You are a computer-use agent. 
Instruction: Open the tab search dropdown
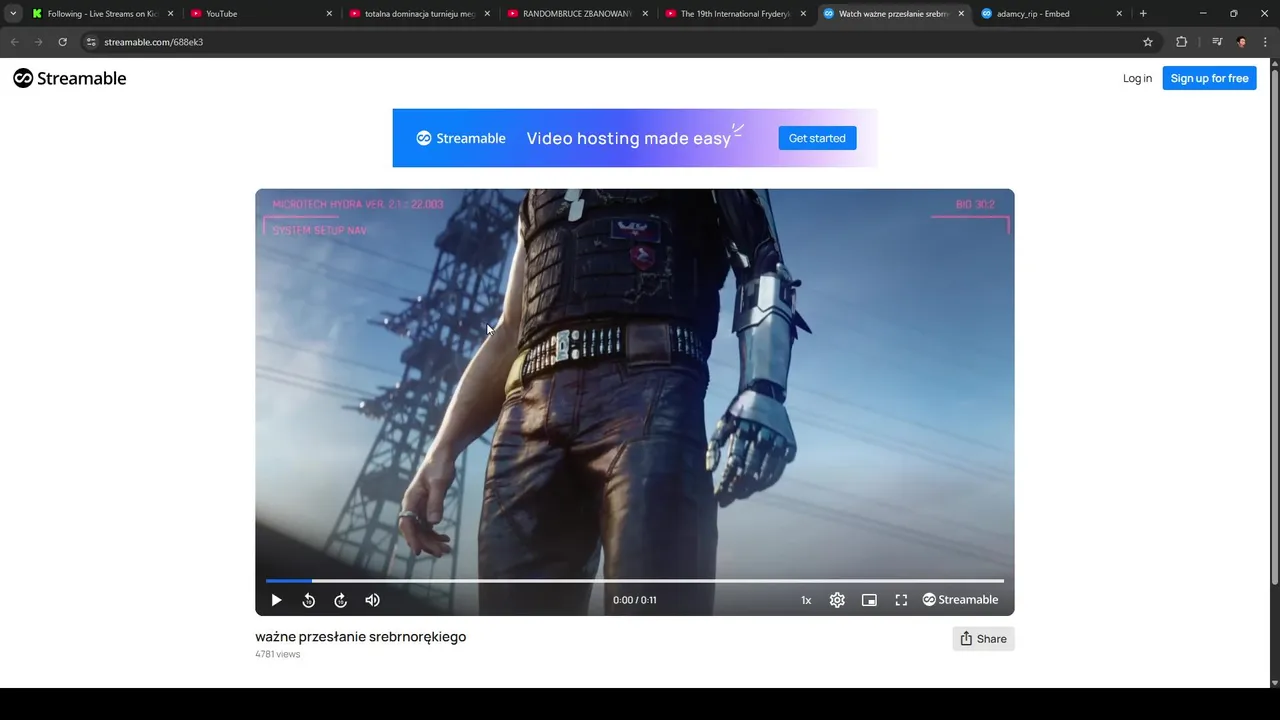coord(13,14)
